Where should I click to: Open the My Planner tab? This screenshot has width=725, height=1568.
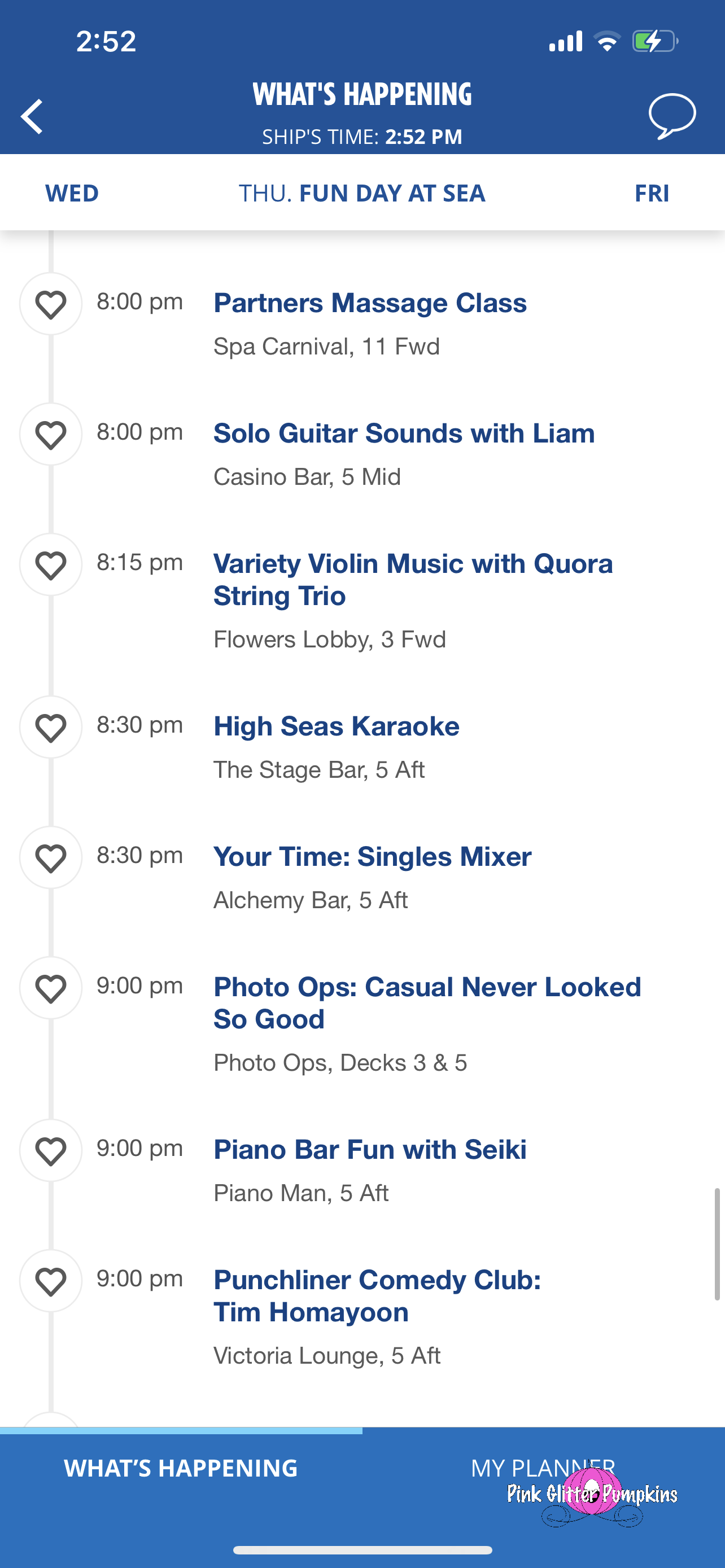pos(543,1468)
